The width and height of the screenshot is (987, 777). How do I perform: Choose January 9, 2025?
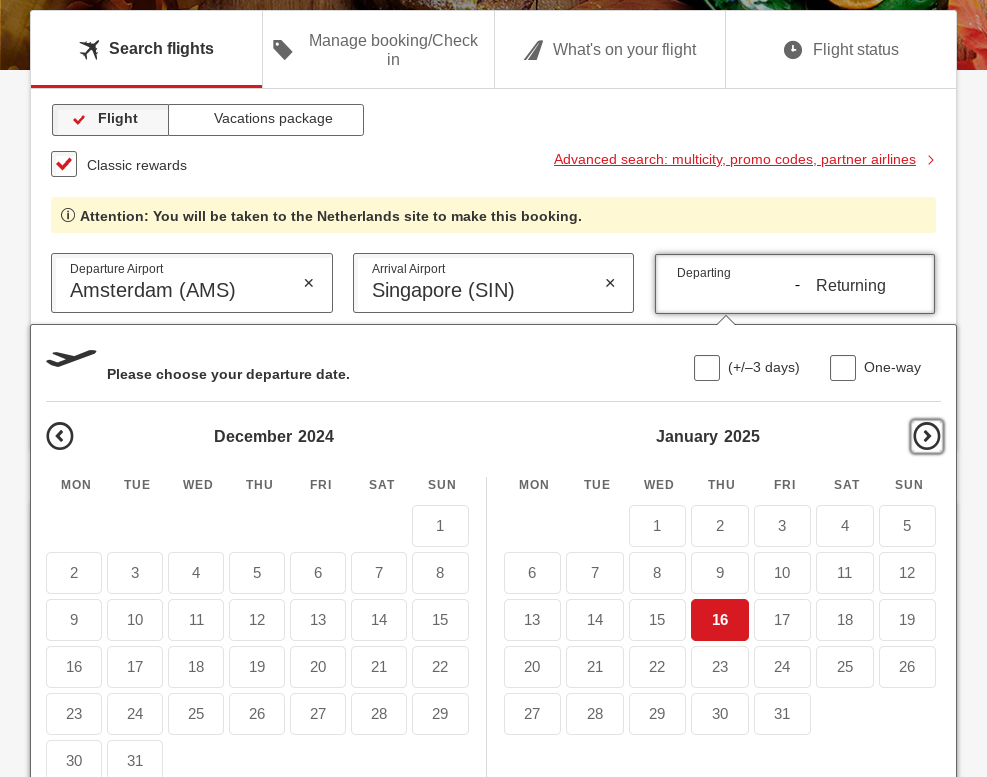[x=720, y=573]
